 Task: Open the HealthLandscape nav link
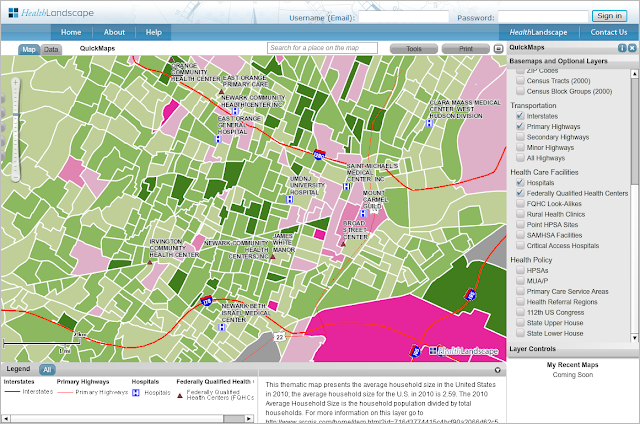pos(538,32)
